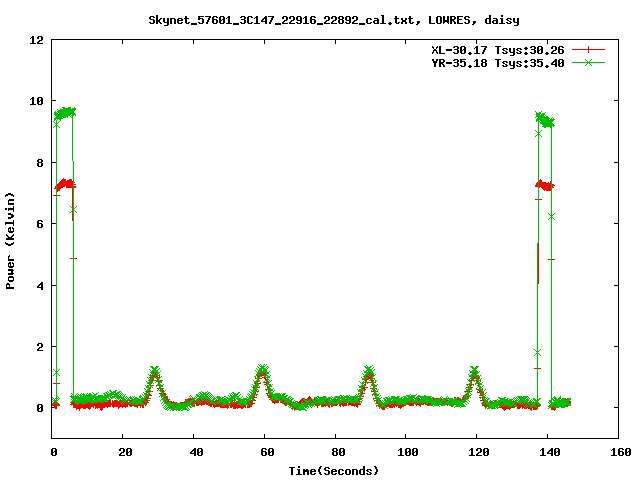Click the red calibration plateau at plot start
Screen dimensions: 640x480
coord(65,184)
